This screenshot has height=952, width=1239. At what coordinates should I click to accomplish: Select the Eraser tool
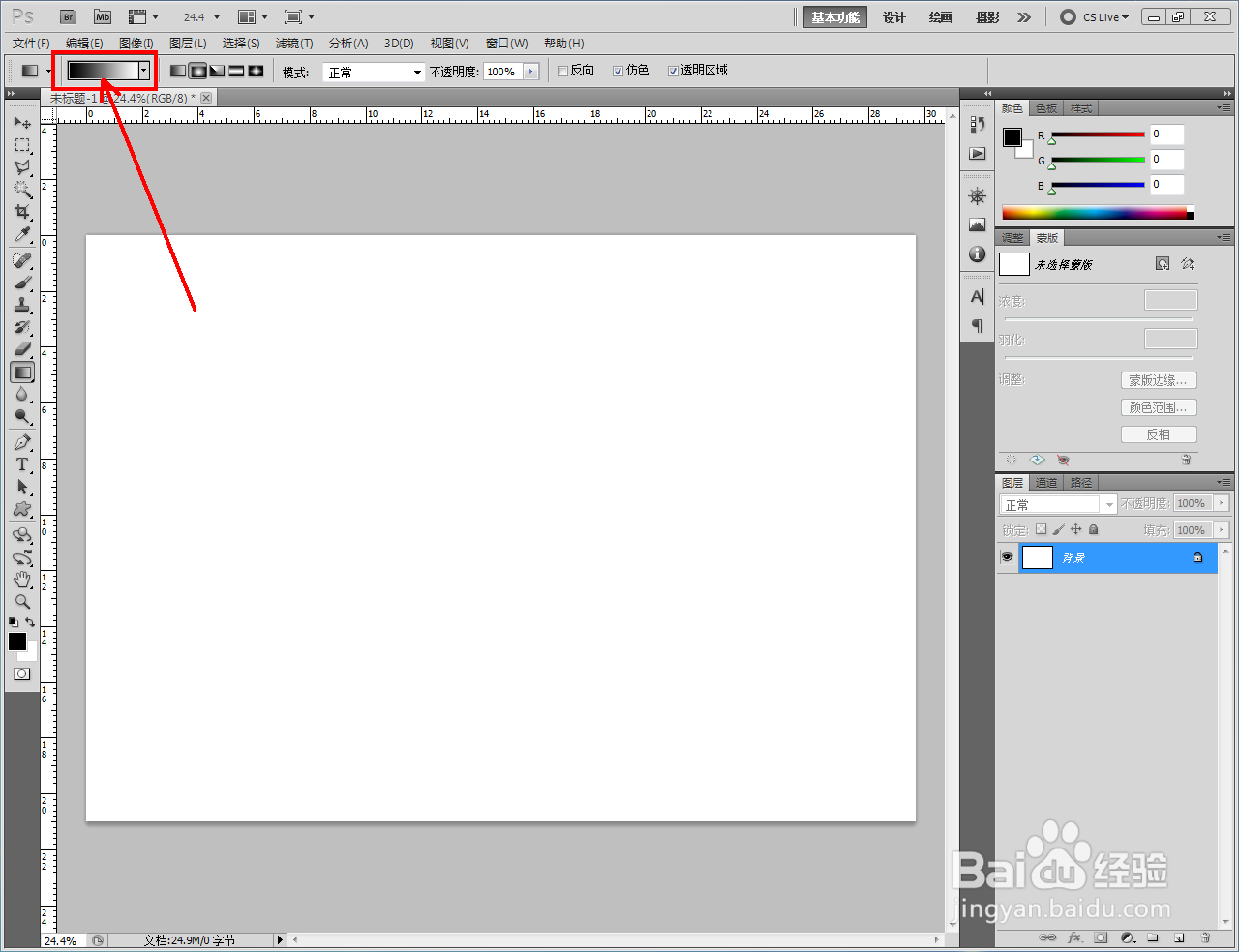coord(22,349)
